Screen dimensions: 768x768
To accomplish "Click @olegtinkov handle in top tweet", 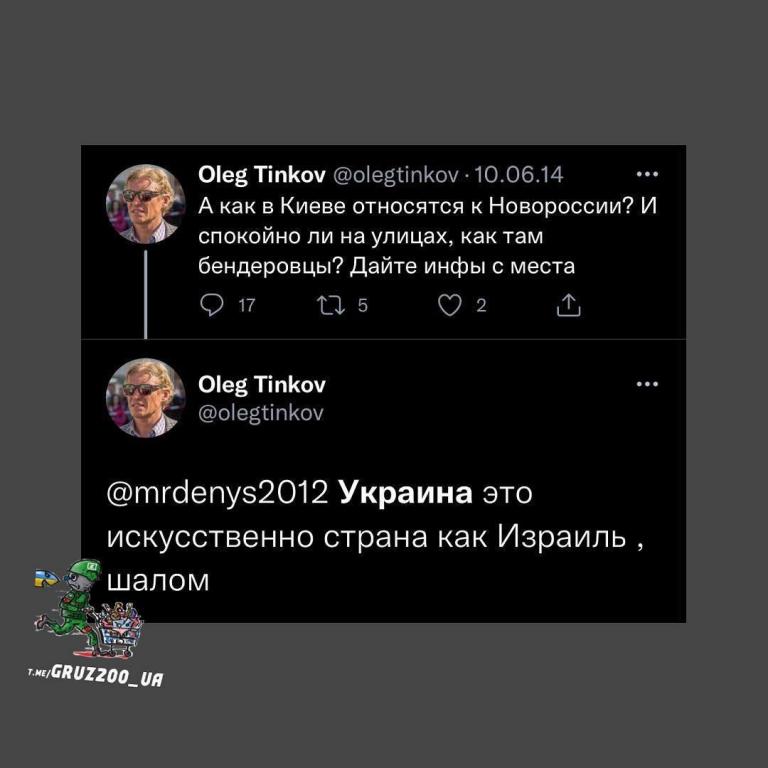I will 396,175.
